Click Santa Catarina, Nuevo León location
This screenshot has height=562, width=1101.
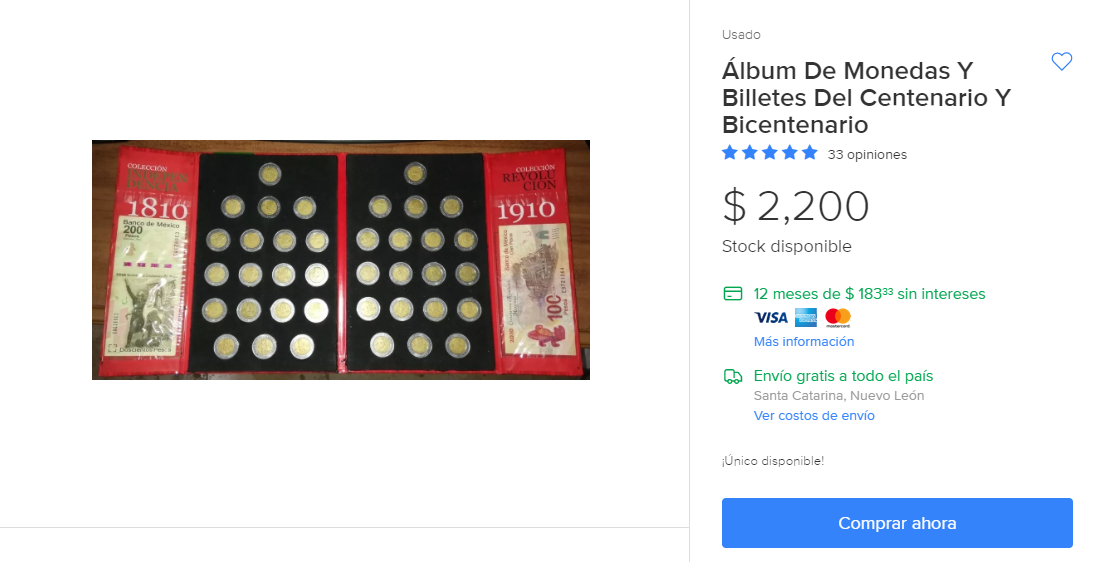(838, 396)
